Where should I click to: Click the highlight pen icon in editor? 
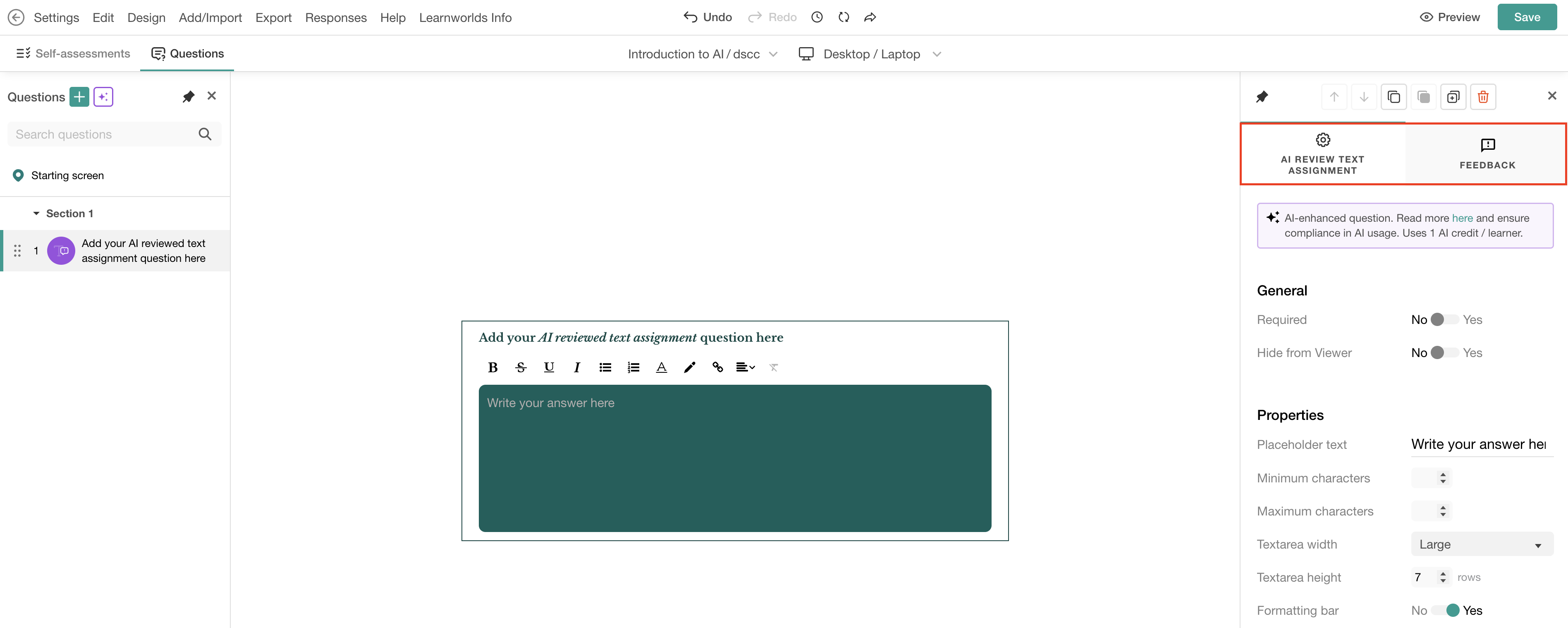point(689,367)
